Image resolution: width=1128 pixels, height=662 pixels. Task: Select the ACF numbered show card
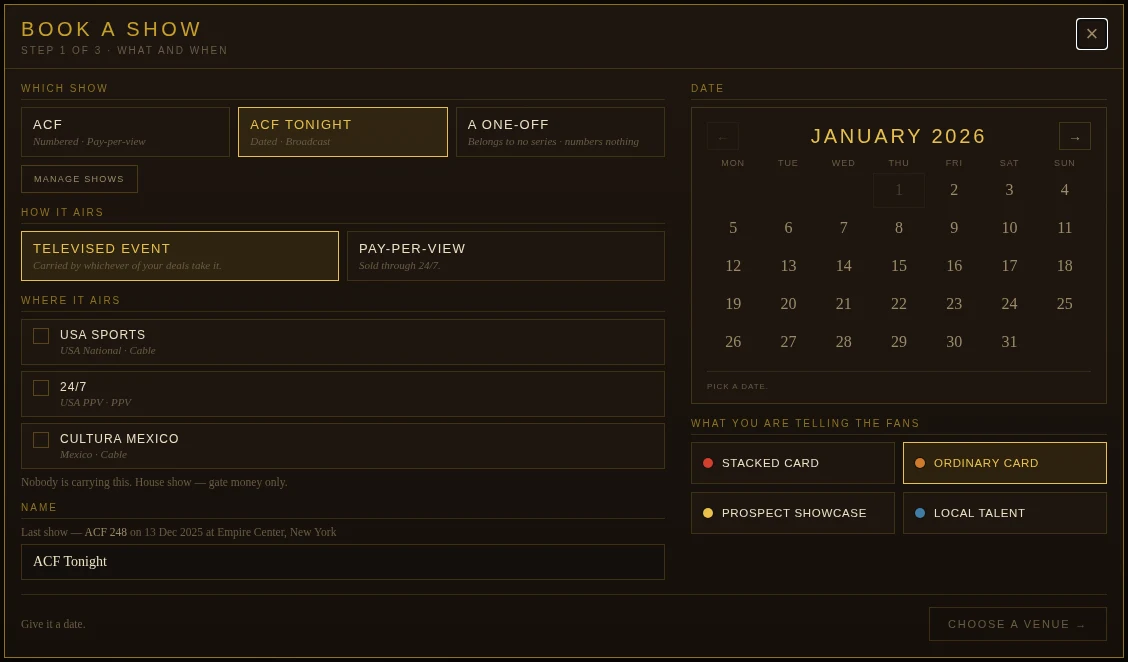coord(125,132)
